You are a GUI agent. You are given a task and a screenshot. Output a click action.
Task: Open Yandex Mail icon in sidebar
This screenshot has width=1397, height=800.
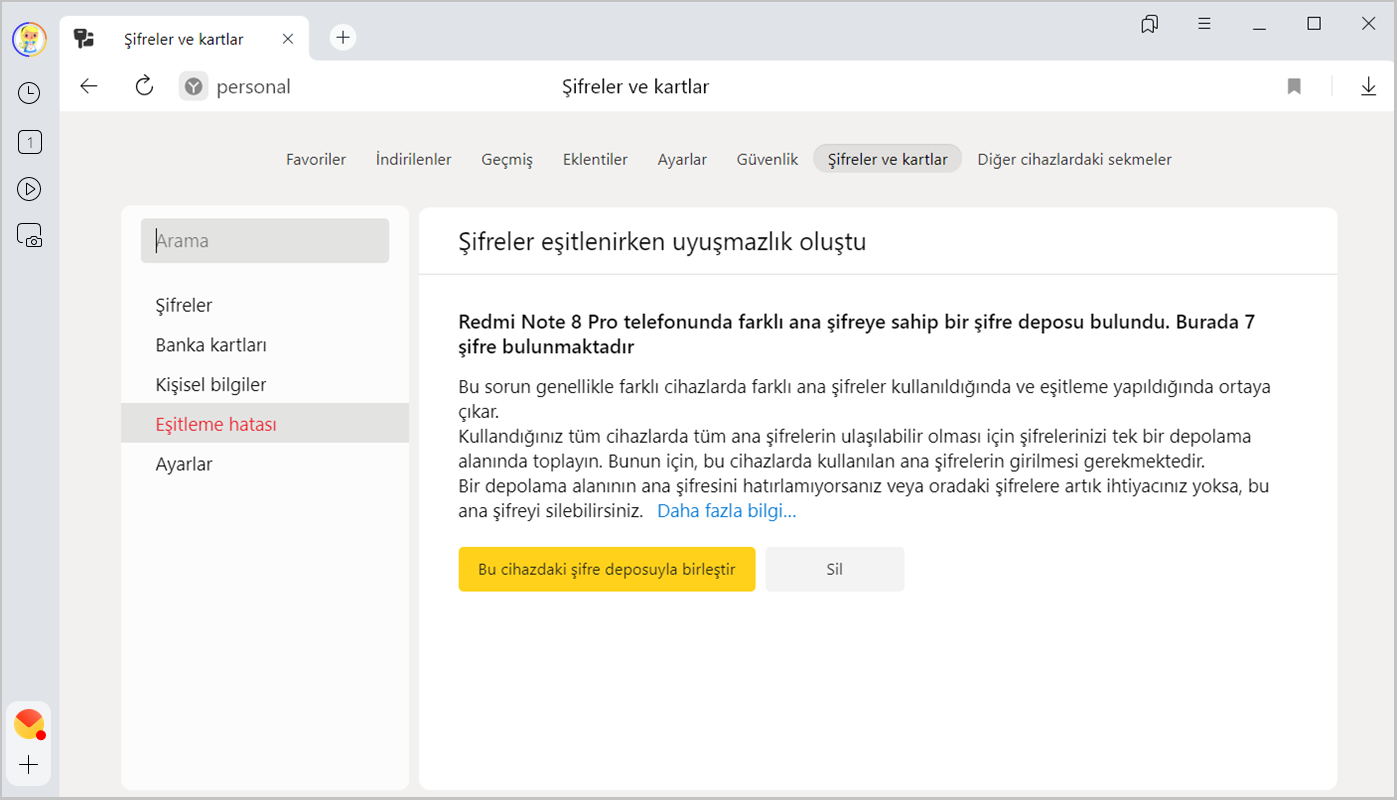coord(29,723)
